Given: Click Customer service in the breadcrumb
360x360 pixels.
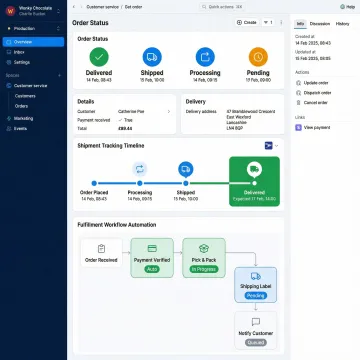Looking at the screenshot, I should pyautogui.click(x=102, y=7).
